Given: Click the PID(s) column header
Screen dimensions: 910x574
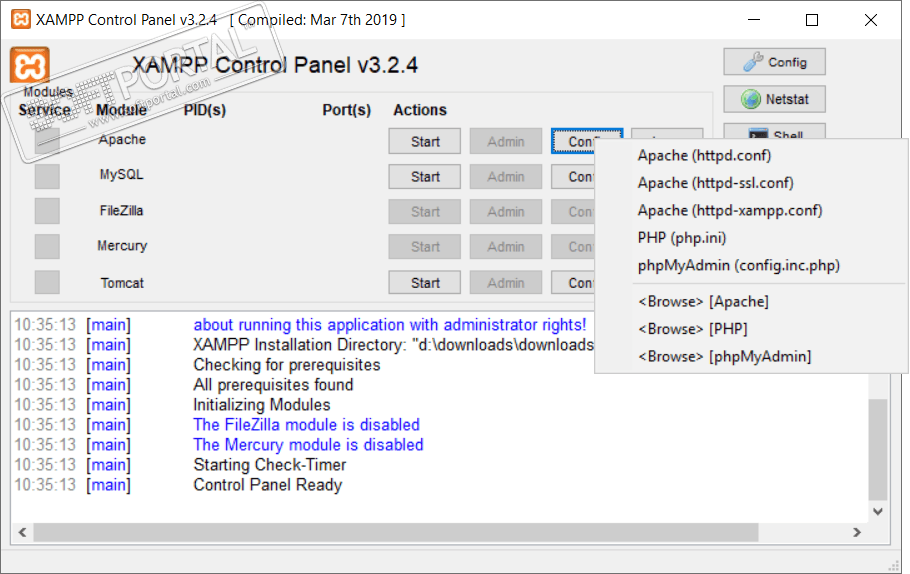Looking at the screenshot, I should click(205, 110).
